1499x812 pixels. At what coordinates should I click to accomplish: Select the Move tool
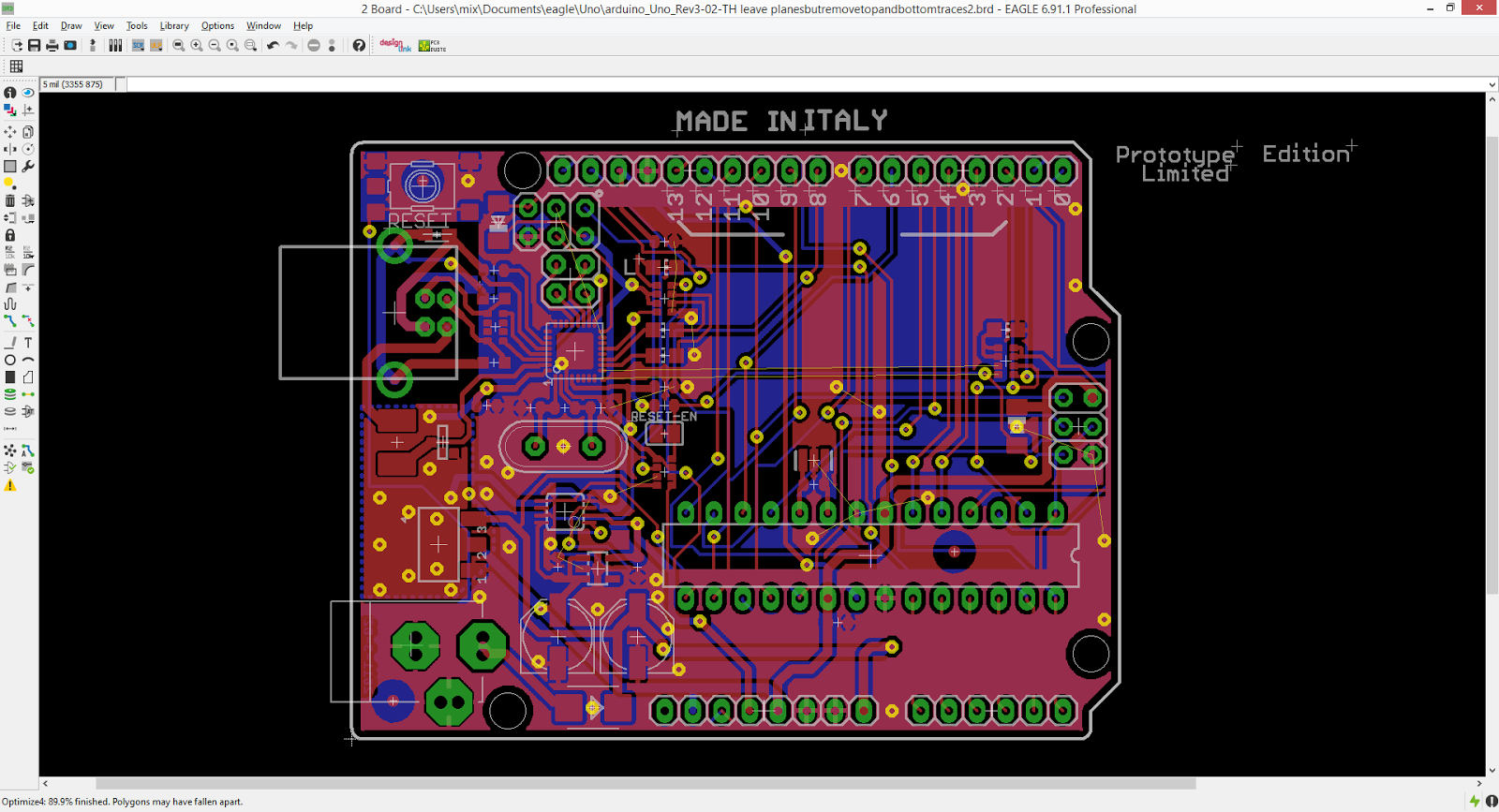[10, 132]
